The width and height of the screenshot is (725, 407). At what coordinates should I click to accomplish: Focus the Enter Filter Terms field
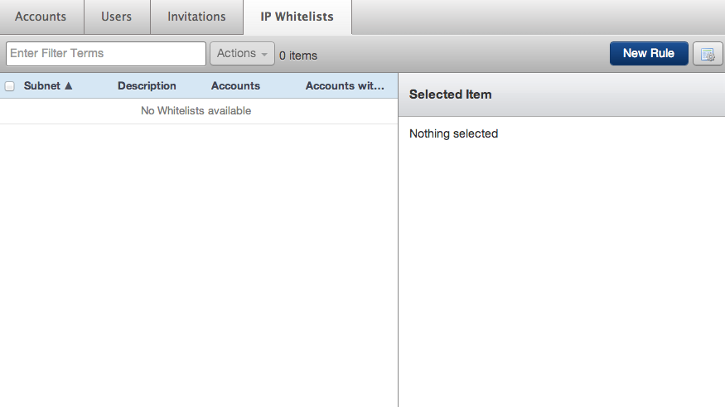point(106,54)
